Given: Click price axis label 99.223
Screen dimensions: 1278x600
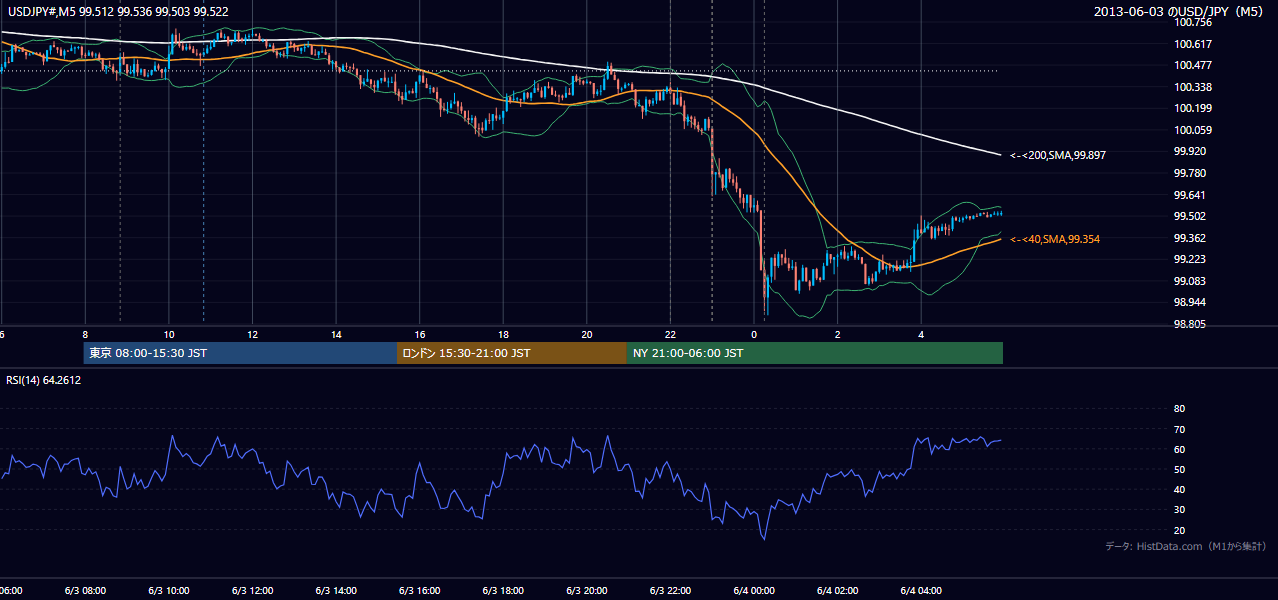Looking at the screenshot, I should coord(1190,259).
